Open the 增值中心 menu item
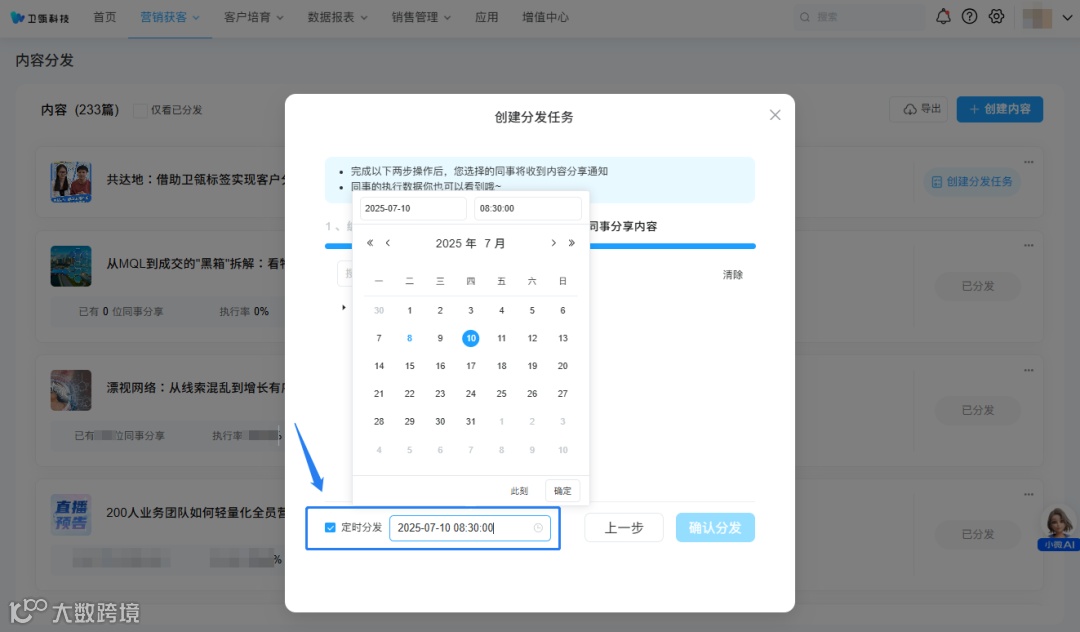Screen dimensions: 1080x632 coord(546,17)
